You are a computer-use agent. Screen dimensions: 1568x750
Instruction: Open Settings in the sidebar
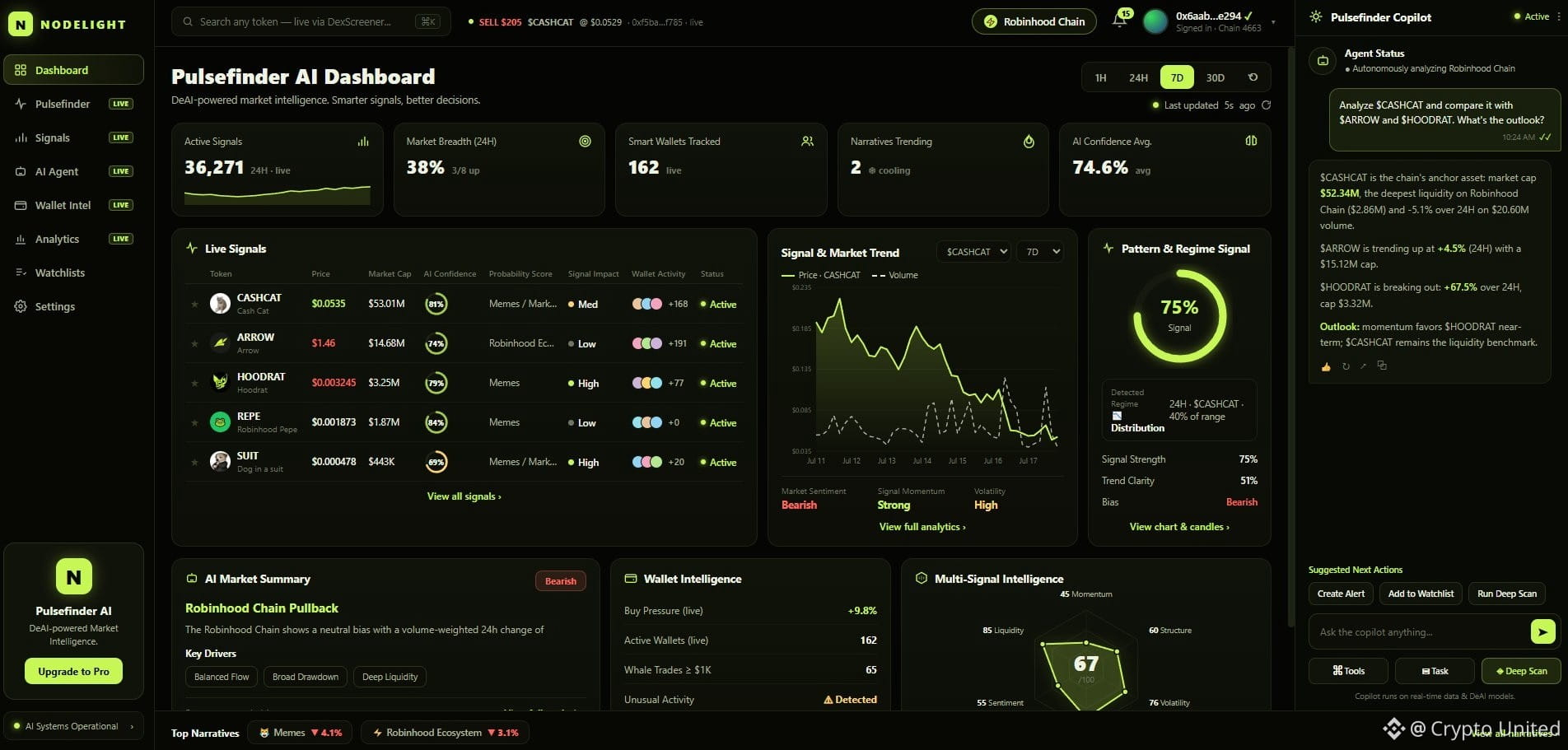point(73,306)
